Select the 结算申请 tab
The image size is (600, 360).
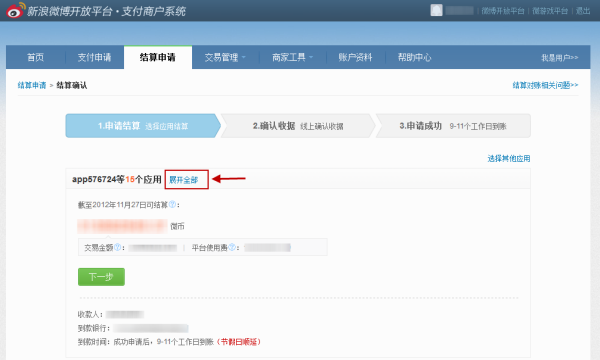(x=158, y=57)
